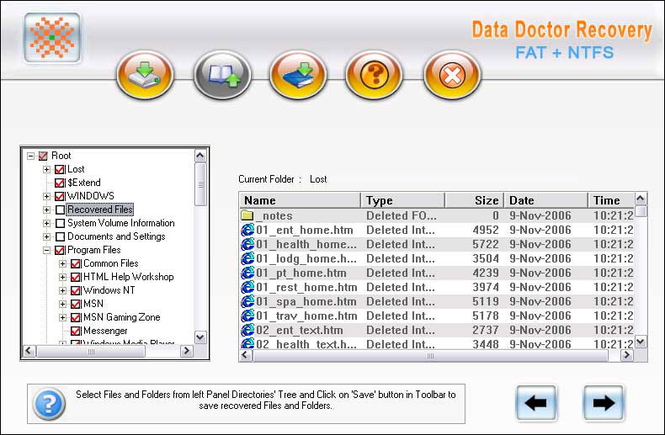Collapse the Program Files tree node
Screen dimensions: 665x435
pyautogui.click(x=47, y=251)
